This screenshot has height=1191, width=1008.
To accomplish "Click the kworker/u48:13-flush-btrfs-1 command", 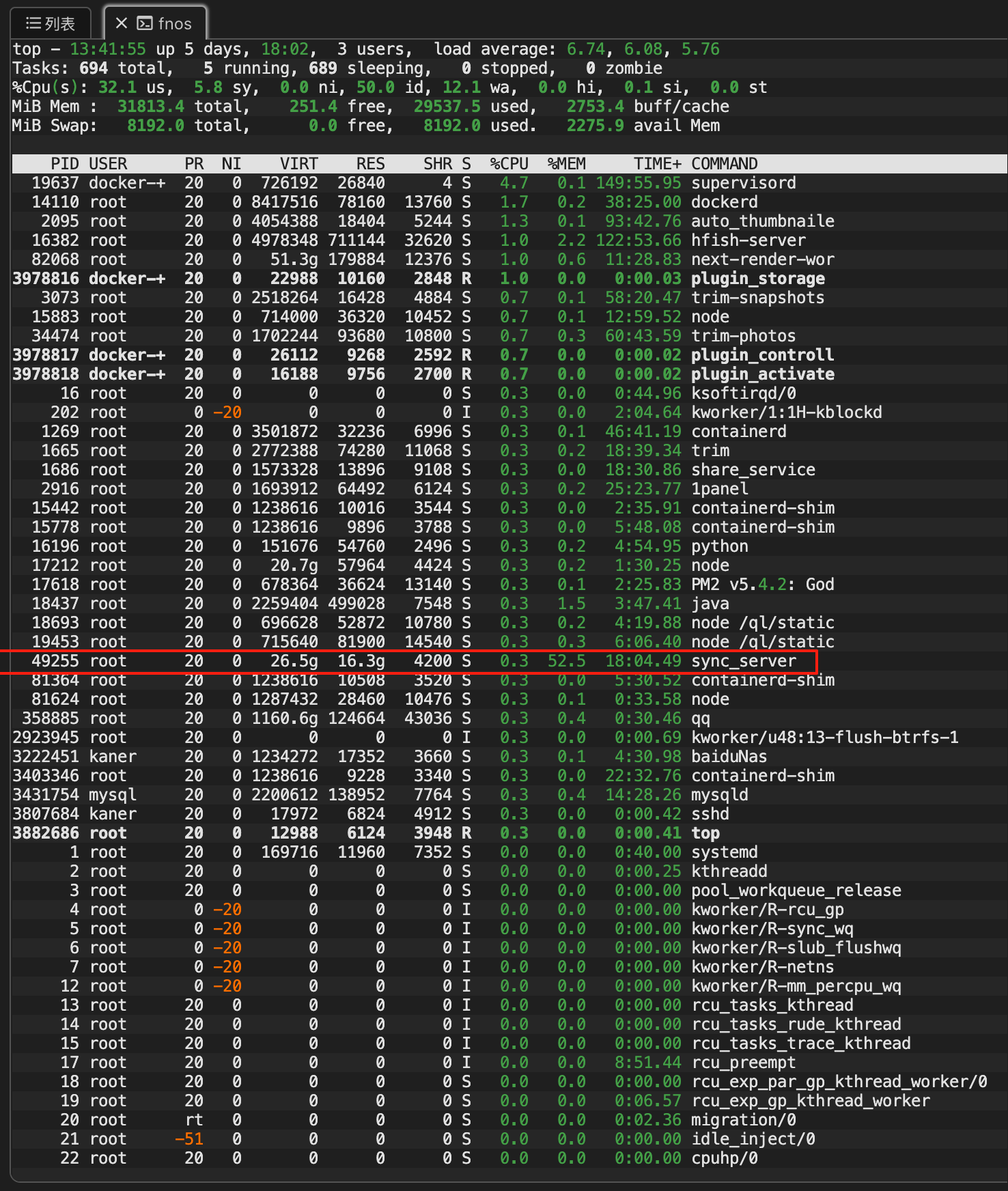I will point(825,738).
